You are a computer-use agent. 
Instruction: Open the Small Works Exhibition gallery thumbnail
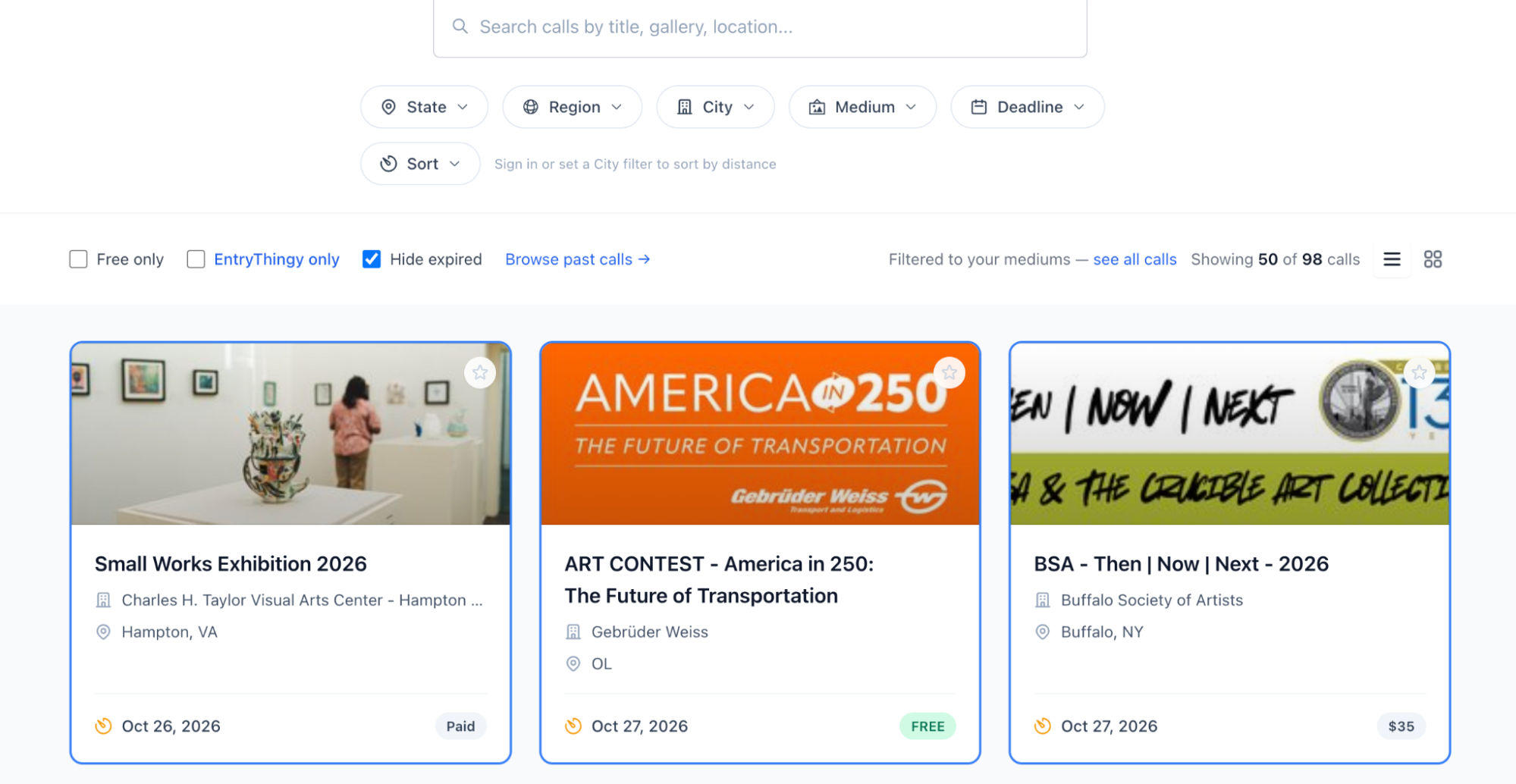point(290,434)
